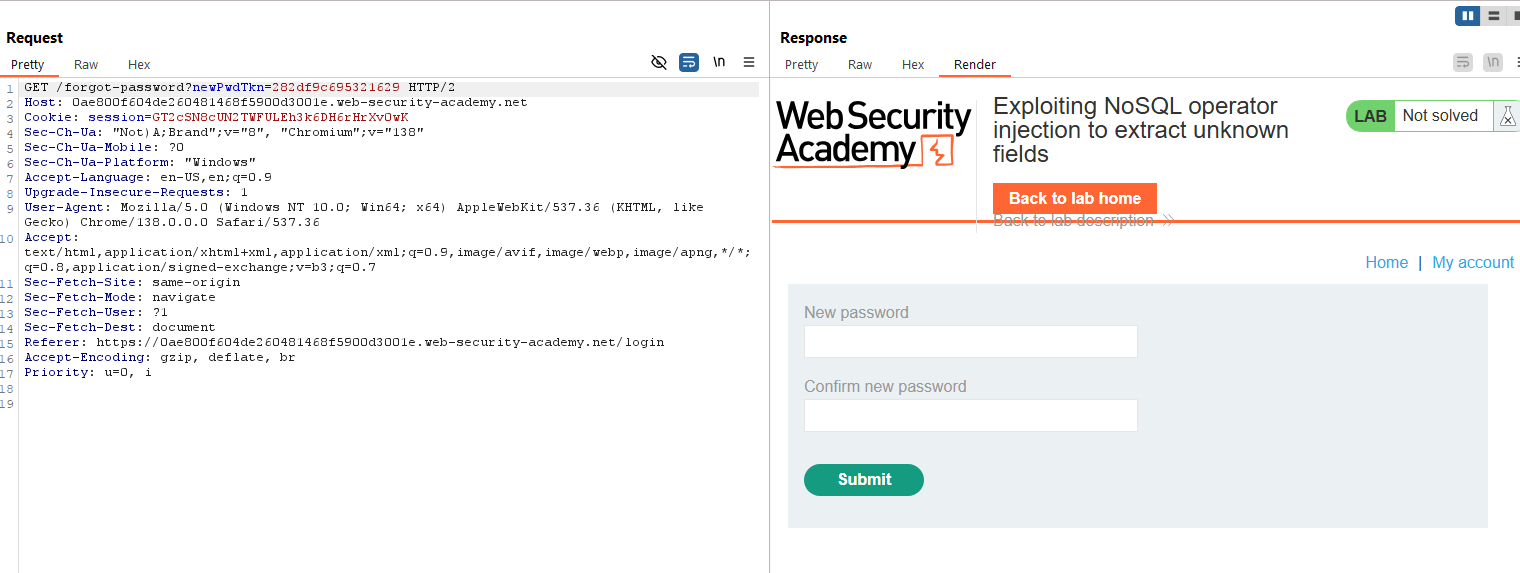Switch to Hex tab in Request
This screenshot has height=573, width=1520.
139,64
